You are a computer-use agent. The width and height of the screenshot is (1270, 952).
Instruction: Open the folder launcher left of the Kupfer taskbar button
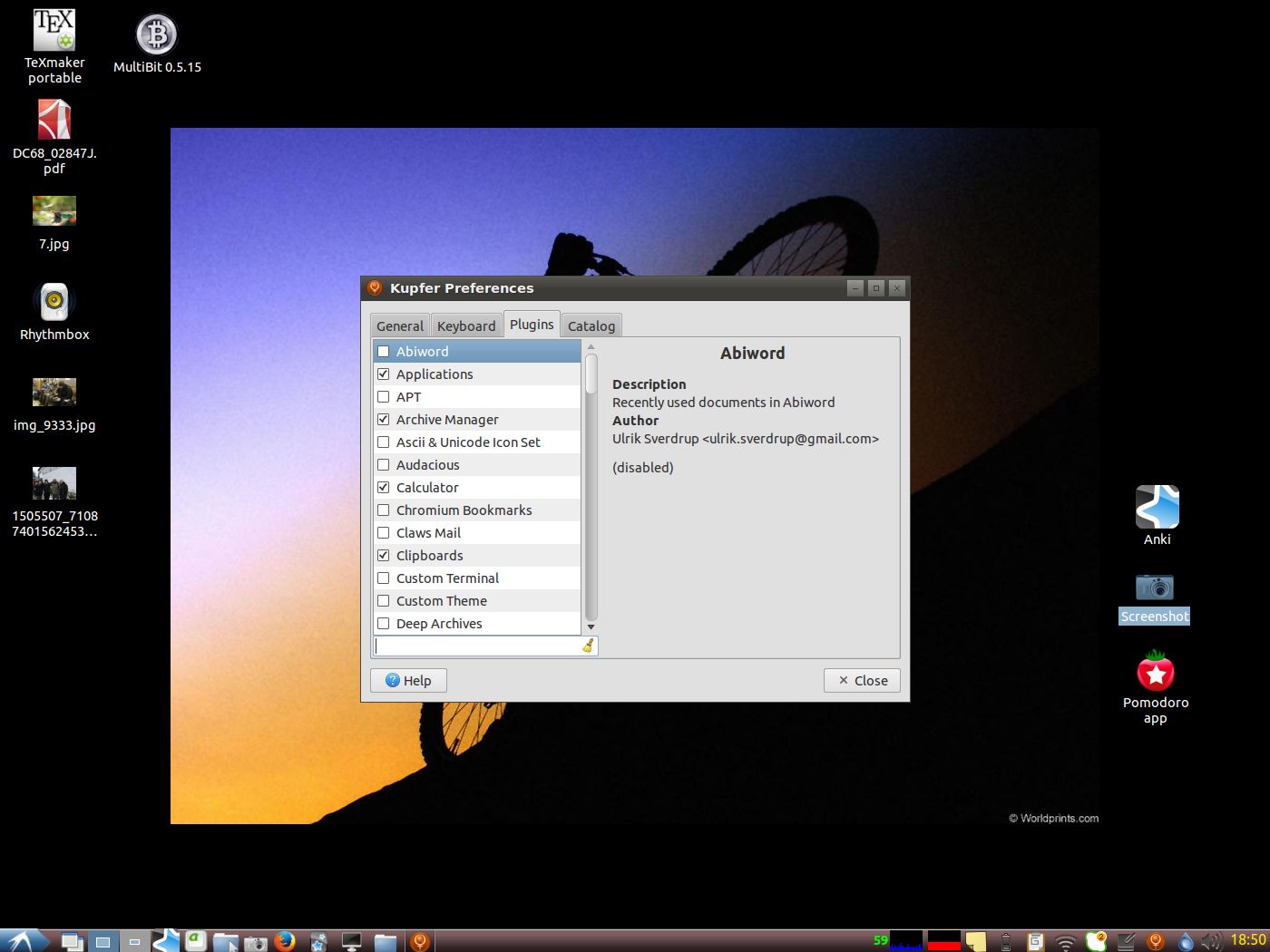385,942
